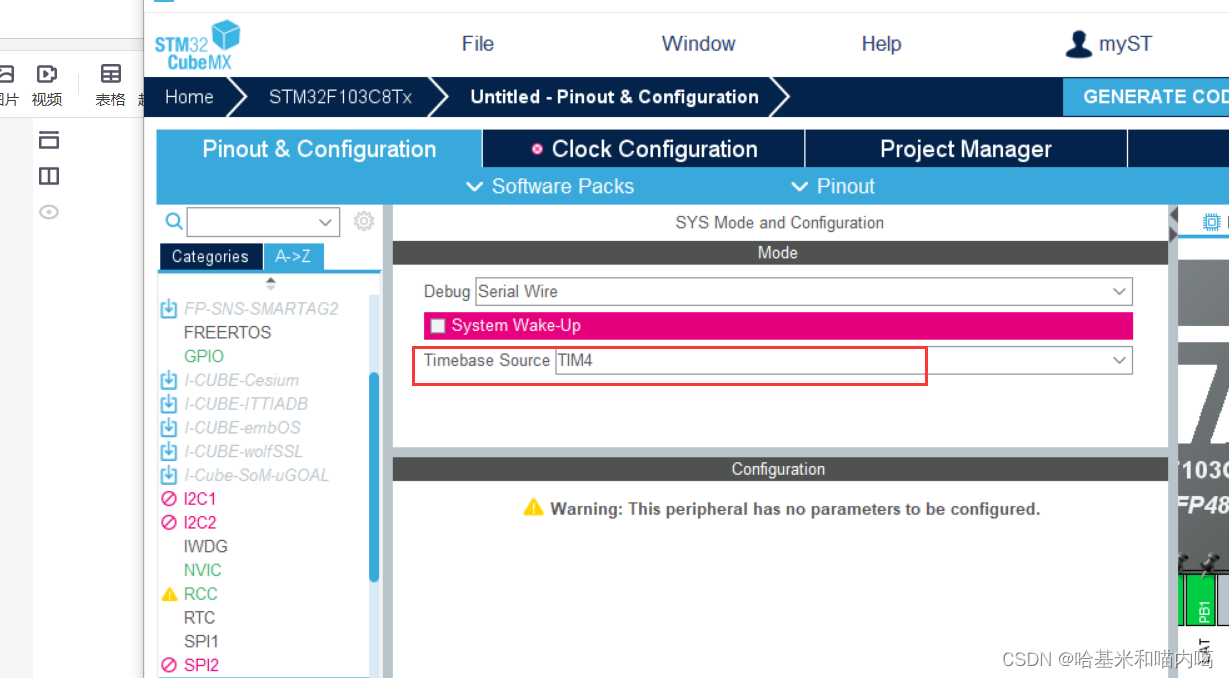Open the peripheral search dropdown arrow
This screenshot has height=678, width=1229.
325,222
